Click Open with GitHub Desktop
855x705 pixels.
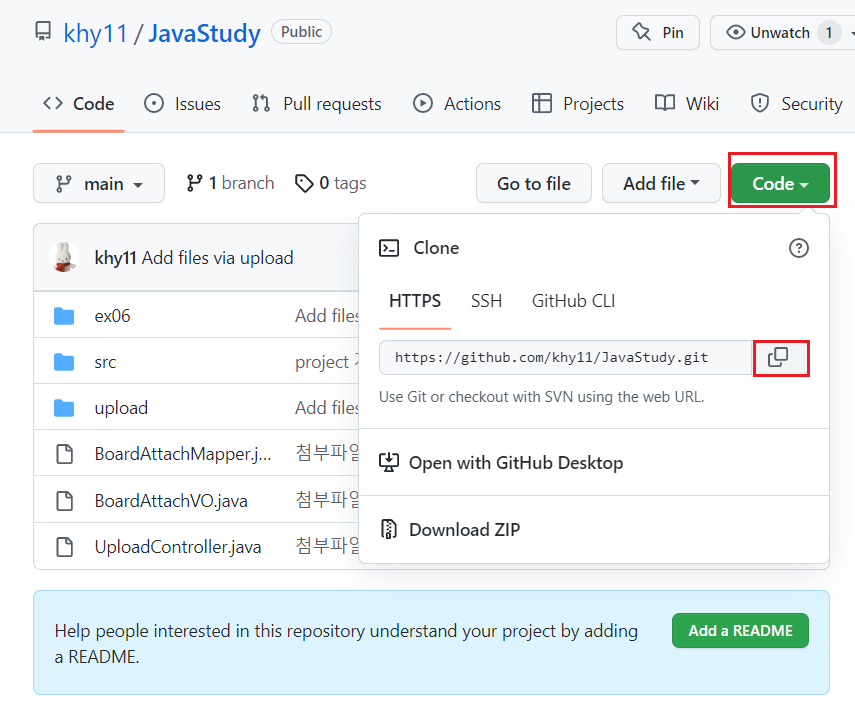tap(516, 463)
